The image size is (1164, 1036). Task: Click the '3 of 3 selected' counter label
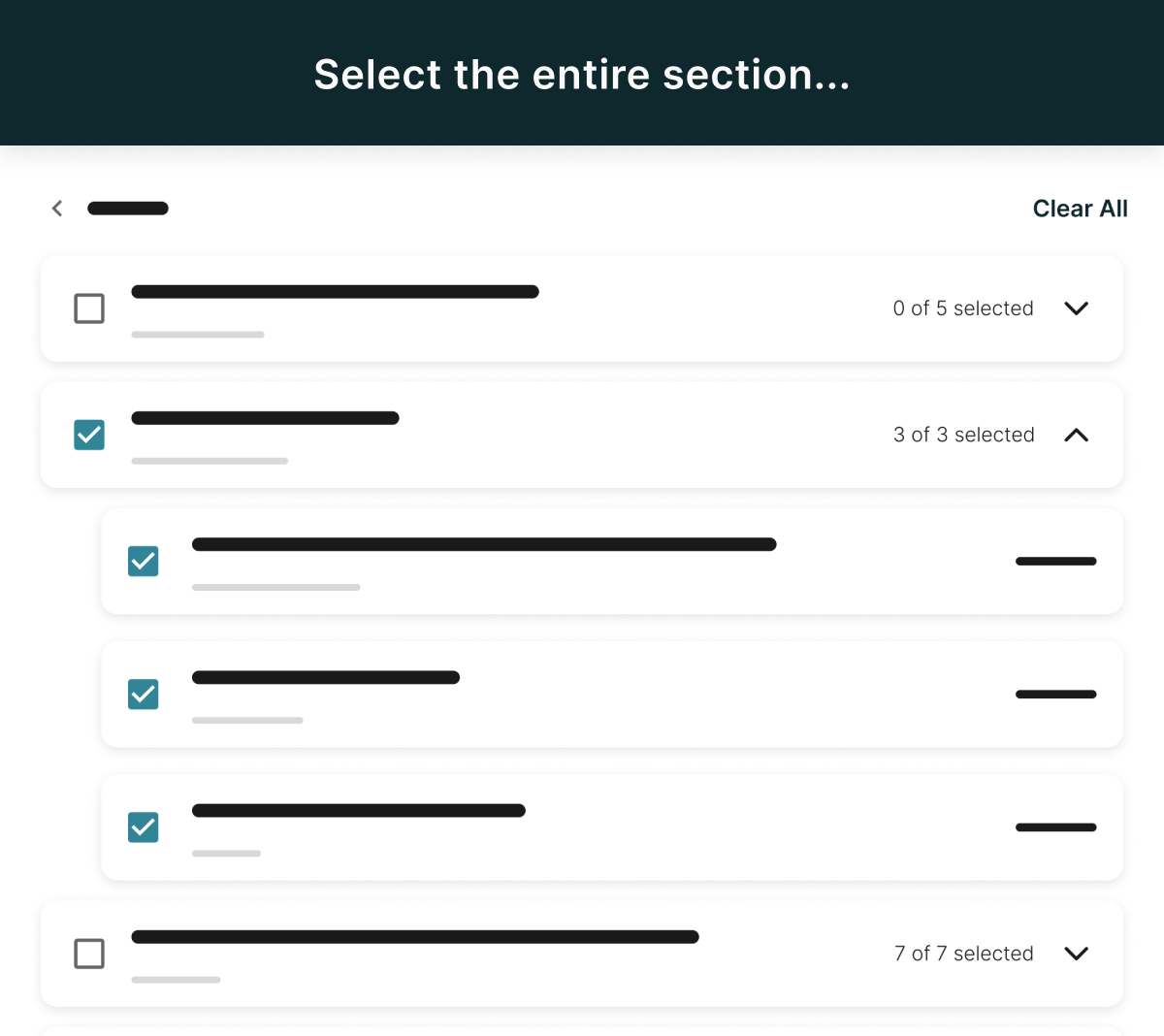click(x=963, y=435)
